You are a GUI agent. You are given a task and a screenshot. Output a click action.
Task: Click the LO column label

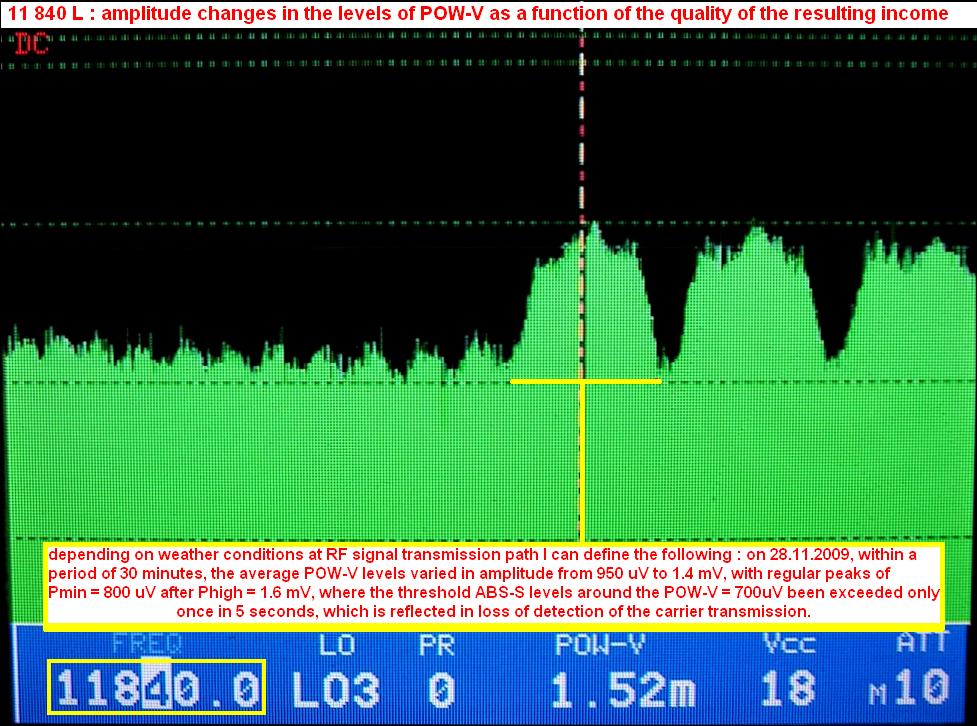click(x=330, y=645)
